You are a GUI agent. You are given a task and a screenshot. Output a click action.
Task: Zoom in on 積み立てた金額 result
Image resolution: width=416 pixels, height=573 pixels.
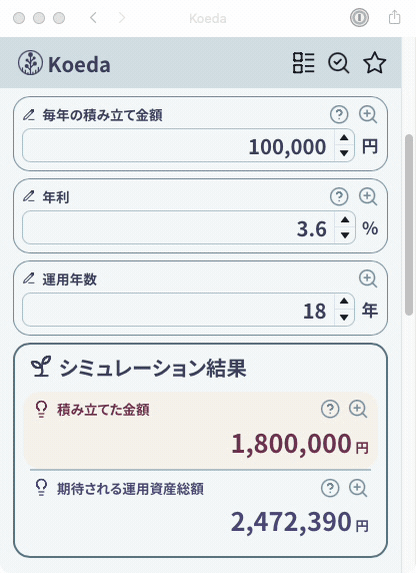358,409
